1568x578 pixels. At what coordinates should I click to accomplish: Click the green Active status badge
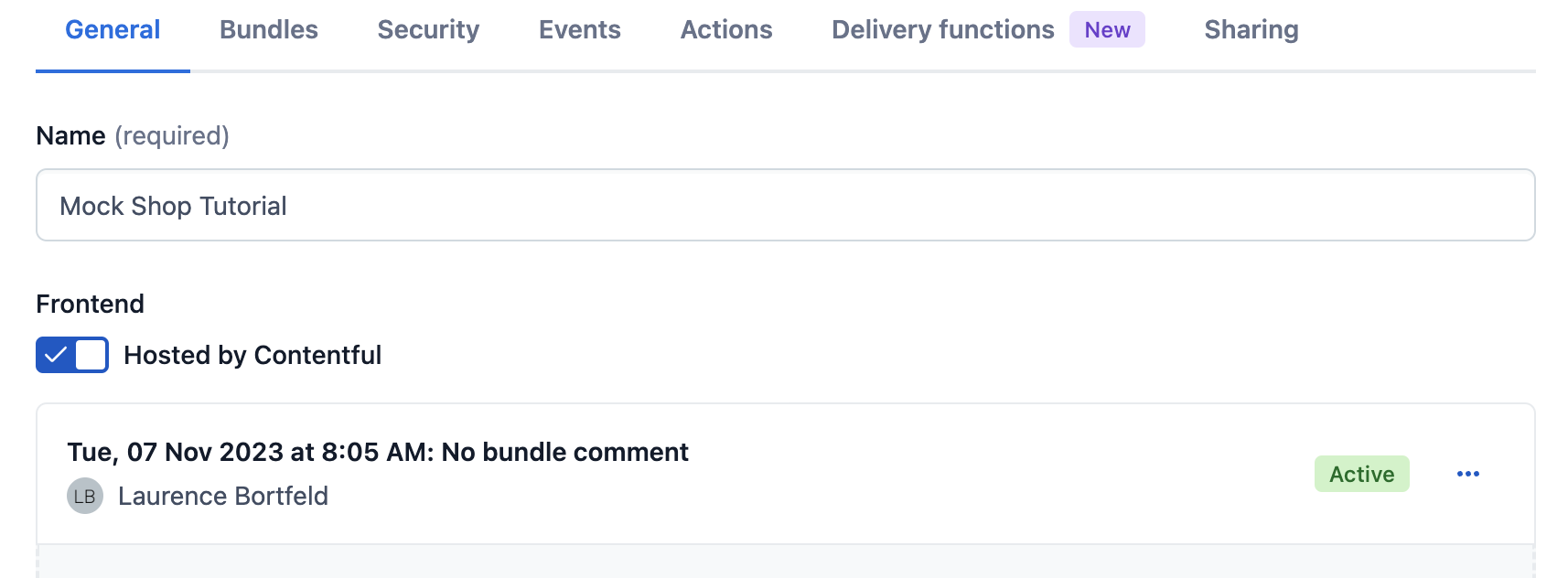point(1361,474)
